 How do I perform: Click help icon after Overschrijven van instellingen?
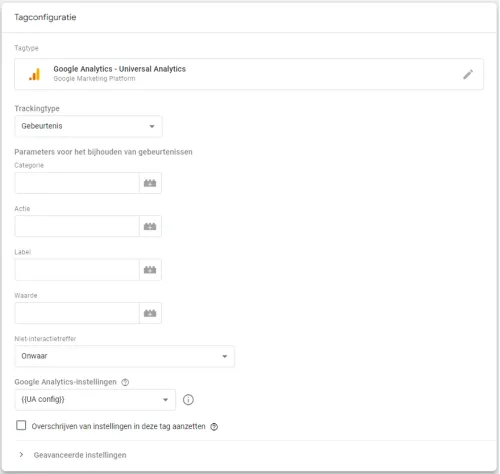coord(214,427)
